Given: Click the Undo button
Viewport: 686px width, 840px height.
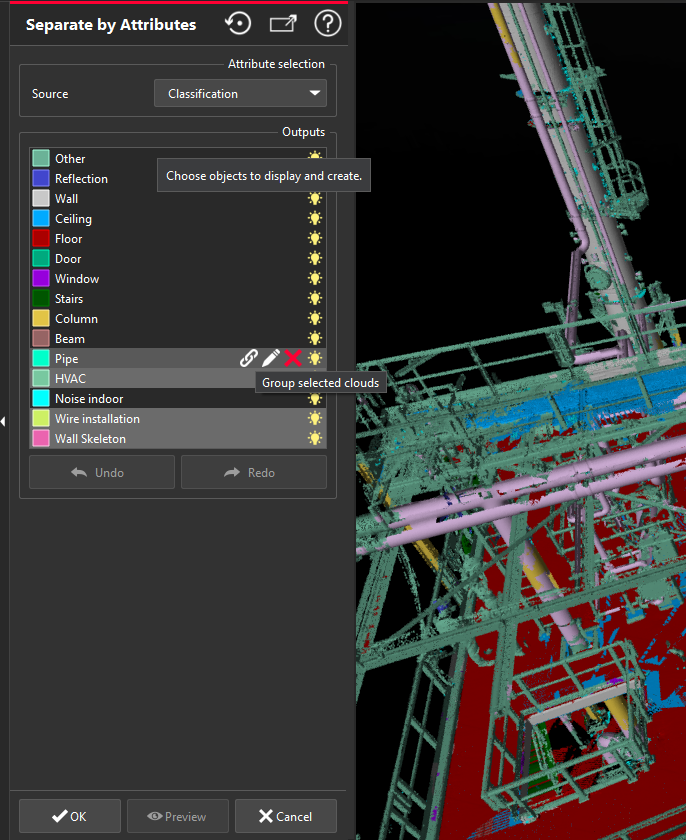Looking at the screenshot, I should (102, 472).
